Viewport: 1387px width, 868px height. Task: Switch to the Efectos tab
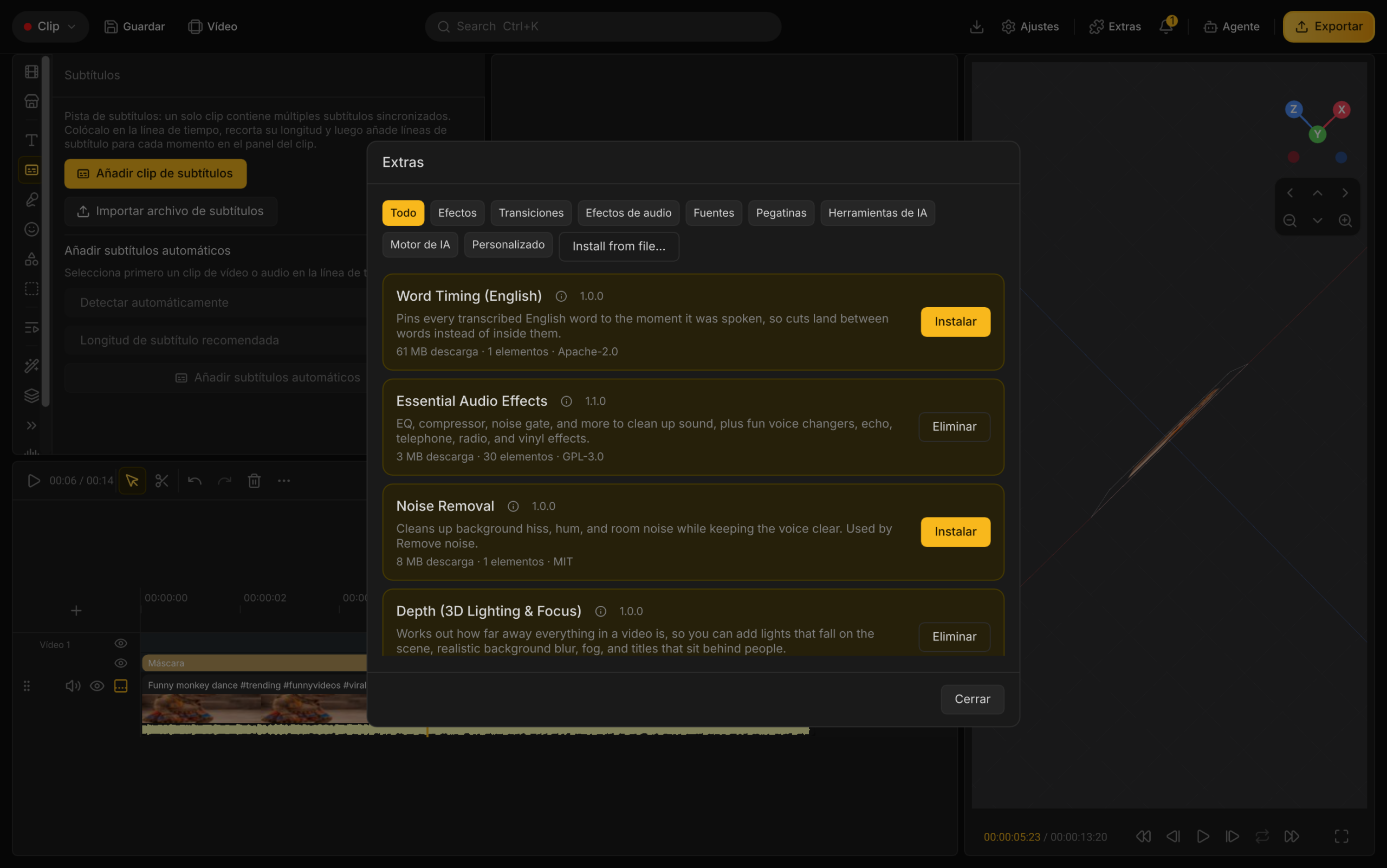point(457,213)
